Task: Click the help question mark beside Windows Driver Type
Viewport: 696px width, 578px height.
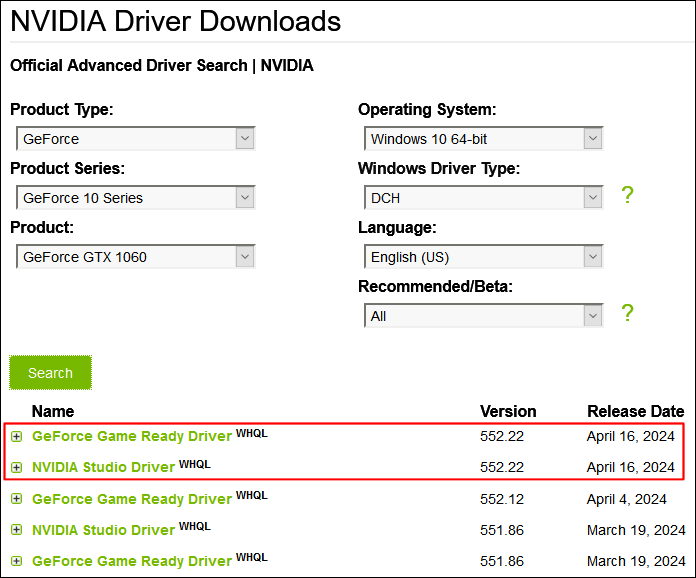Action: pos(627,195)
